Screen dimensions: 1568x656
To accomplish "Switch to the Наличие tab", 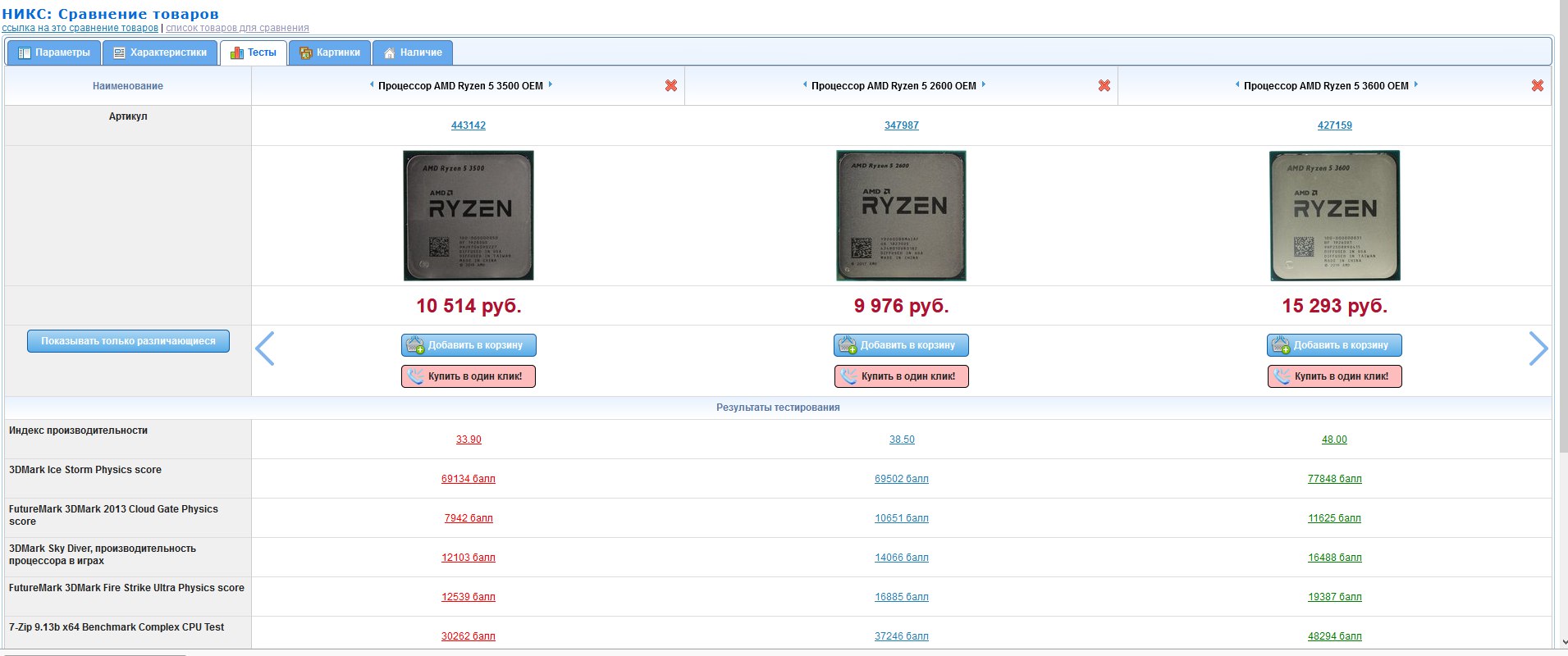I will coord(413,52).
